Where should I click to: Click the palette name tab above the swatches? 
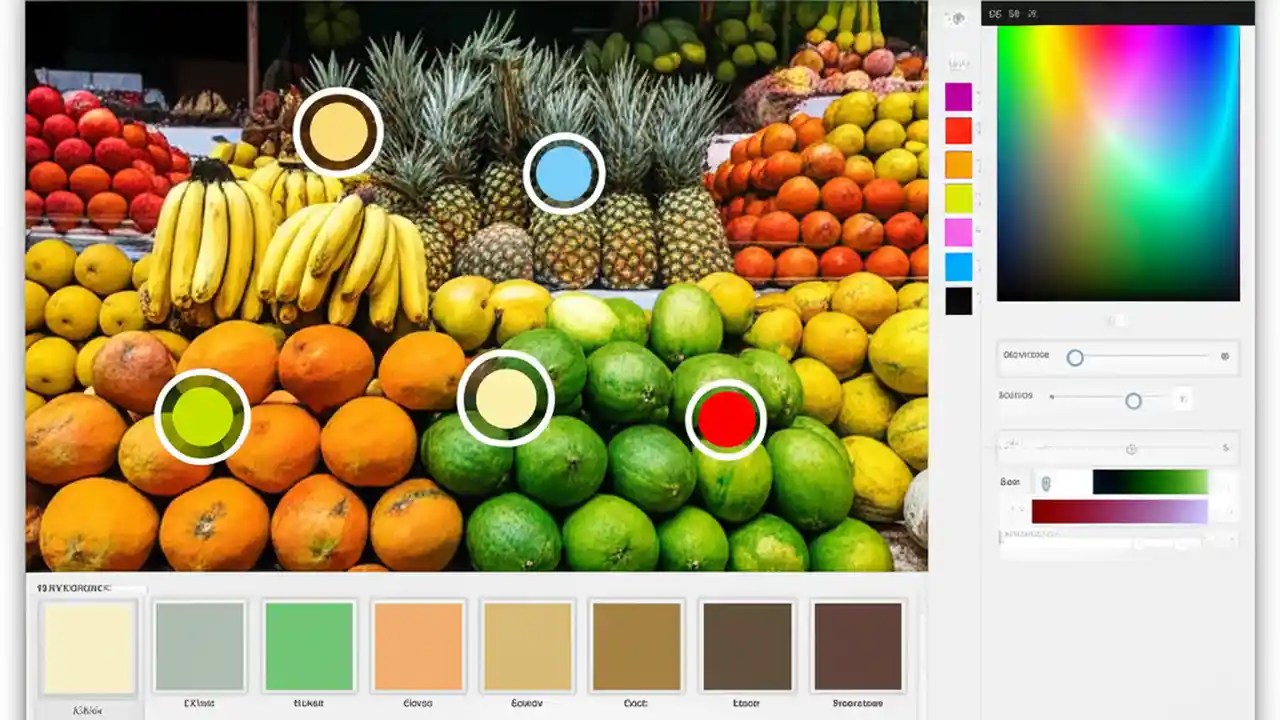(72, 589)
